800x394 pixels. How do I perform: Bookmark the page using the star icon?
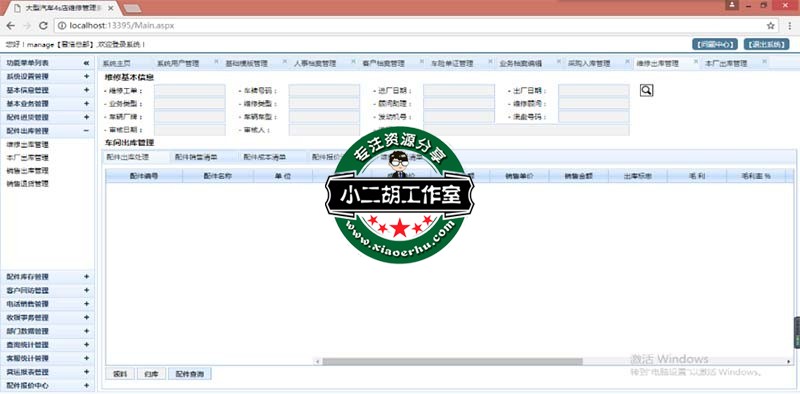(770, 26)
